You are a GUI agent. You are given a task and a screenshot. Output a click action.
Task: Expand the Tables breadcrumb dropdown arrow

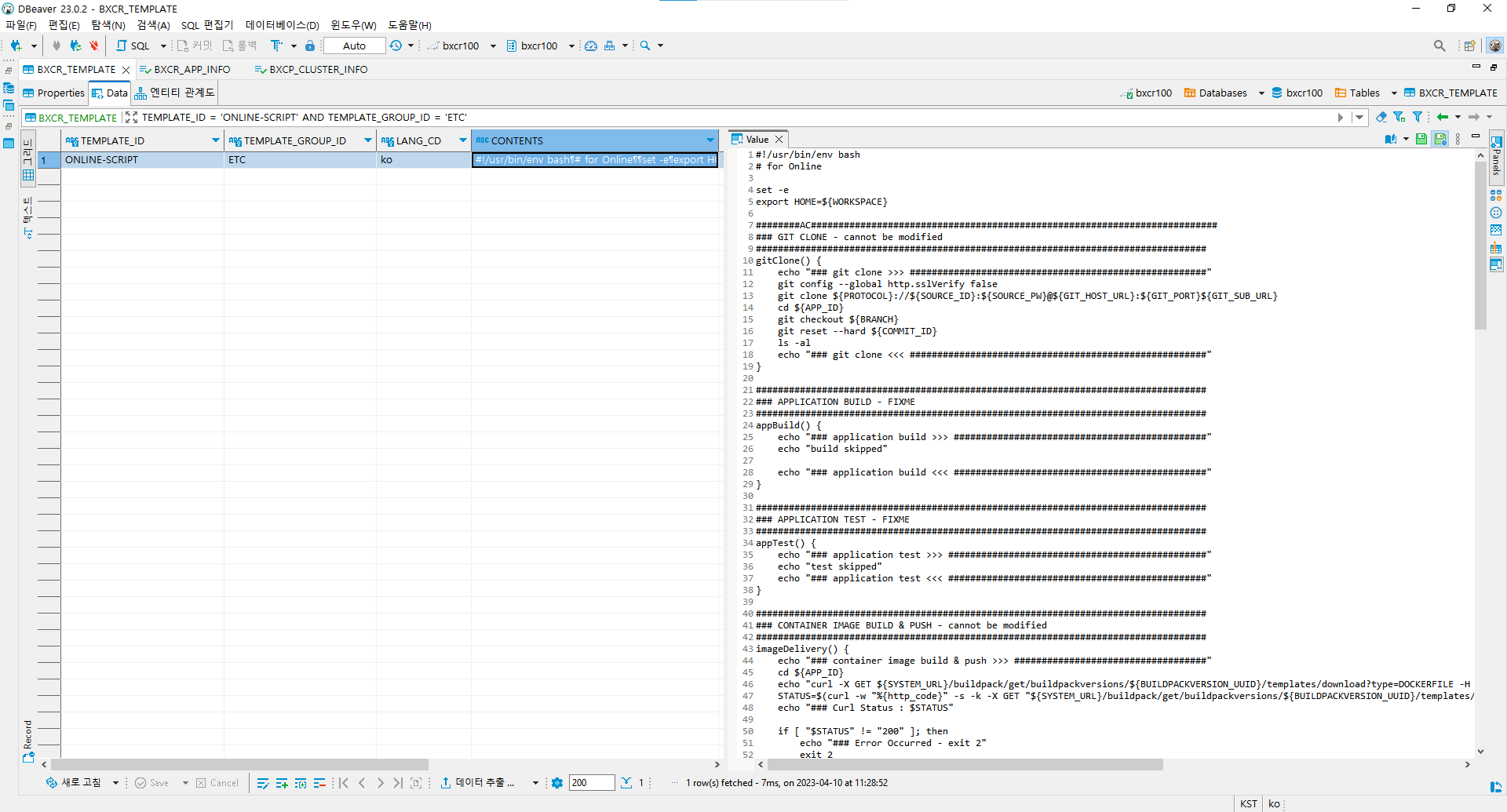click(1394, 93)
